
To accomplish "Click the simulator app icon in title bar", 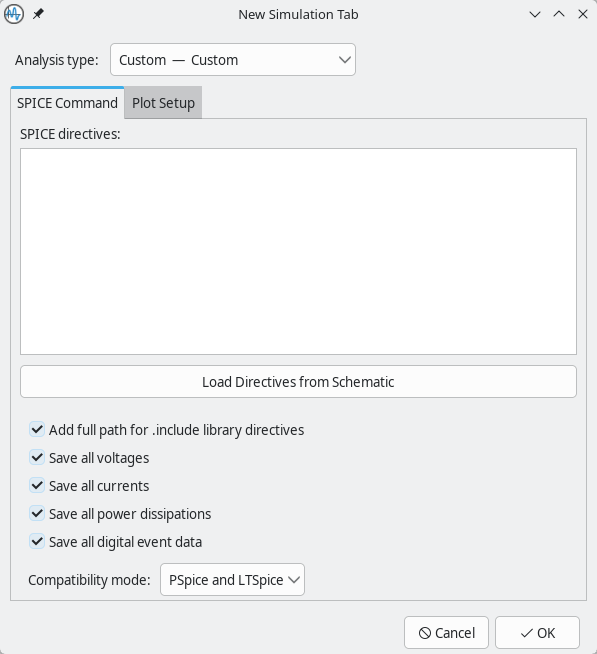I will tap(14, 14).
